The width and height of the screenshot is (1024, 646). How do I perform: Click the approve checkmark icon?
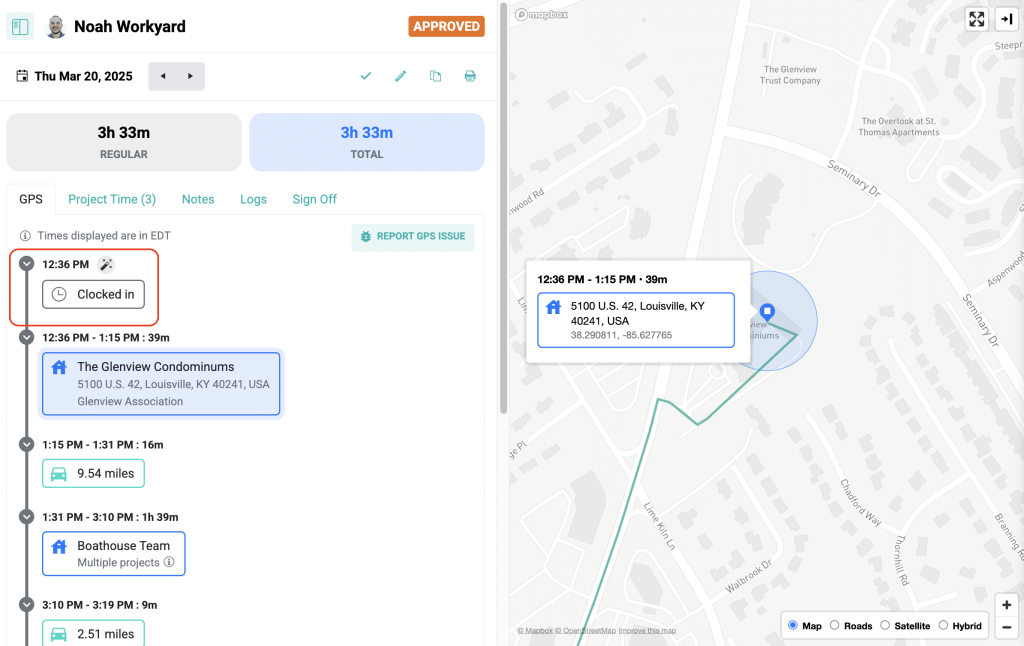coord(366,76)
